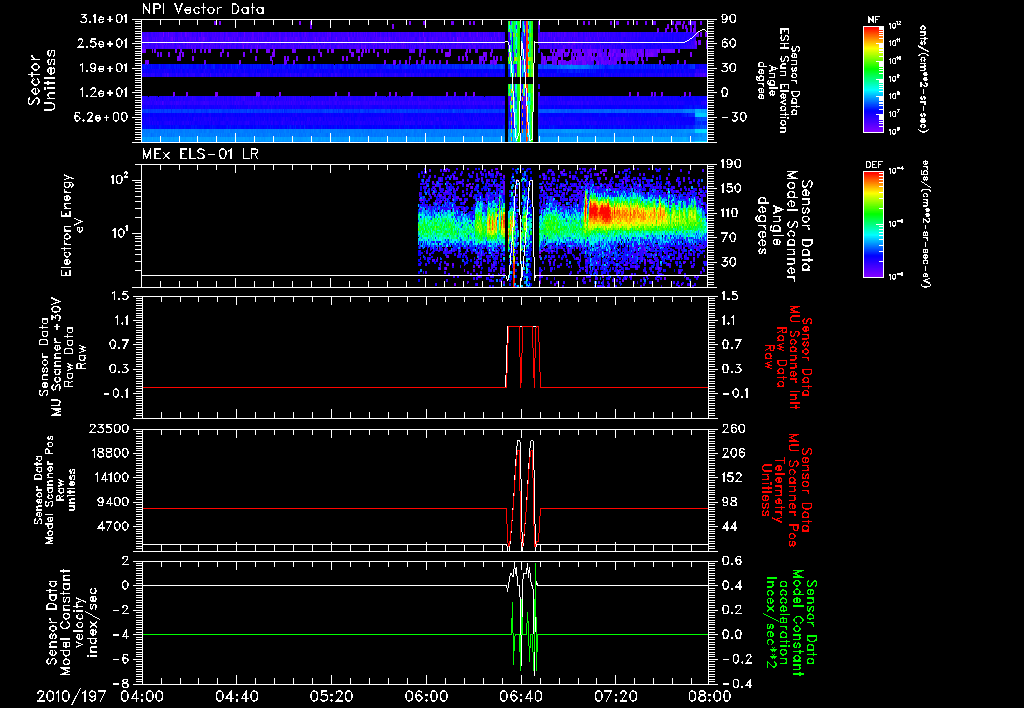The width and height of the screenshot is (1024, 708).
Task: Click the 18800 scanner position tick label
Action: pos(111,453)
